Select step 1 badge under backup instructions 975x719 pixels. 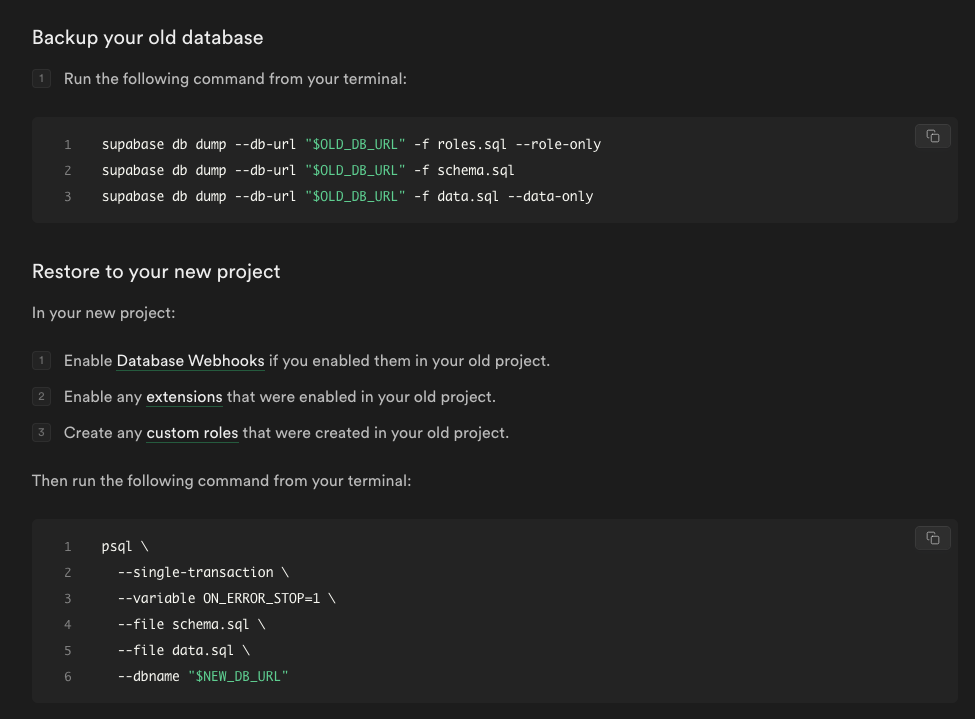[41, 78]
